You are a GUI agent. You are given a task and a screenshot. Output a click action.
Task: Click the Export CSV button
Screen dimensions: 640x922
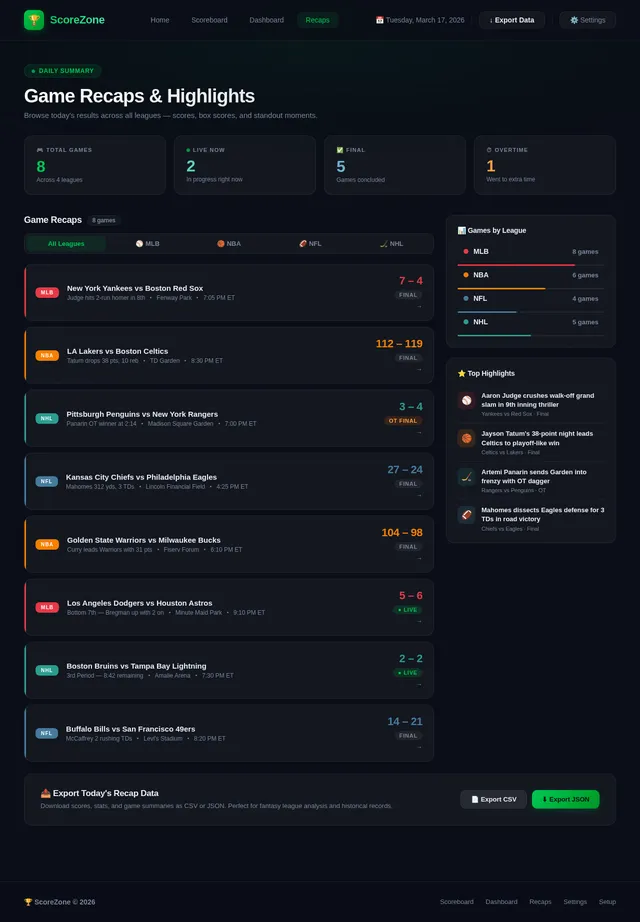[493, 799]
